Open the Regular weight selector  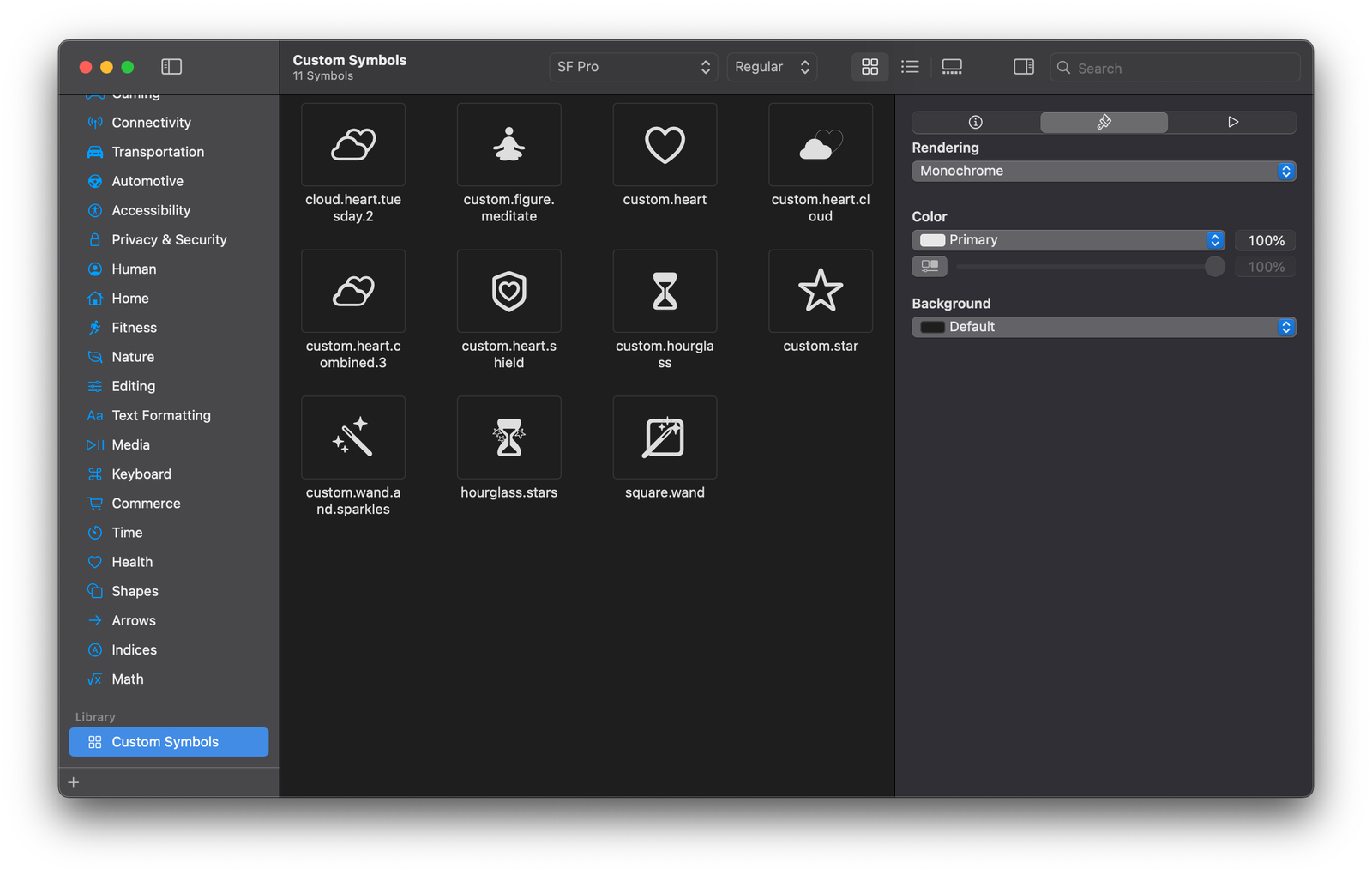tap(771, 66)
